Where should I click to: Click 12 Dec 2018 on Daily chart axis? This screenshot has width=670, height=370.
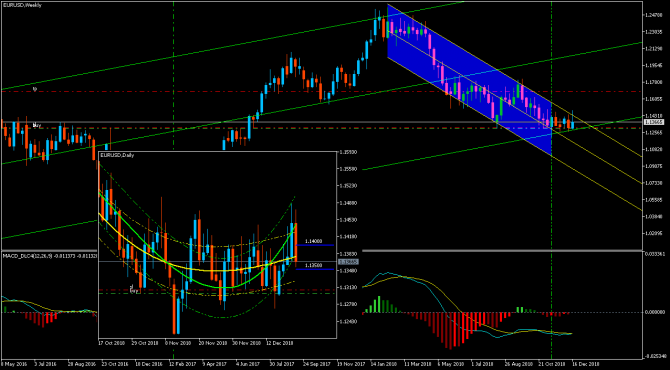point(280,343)
